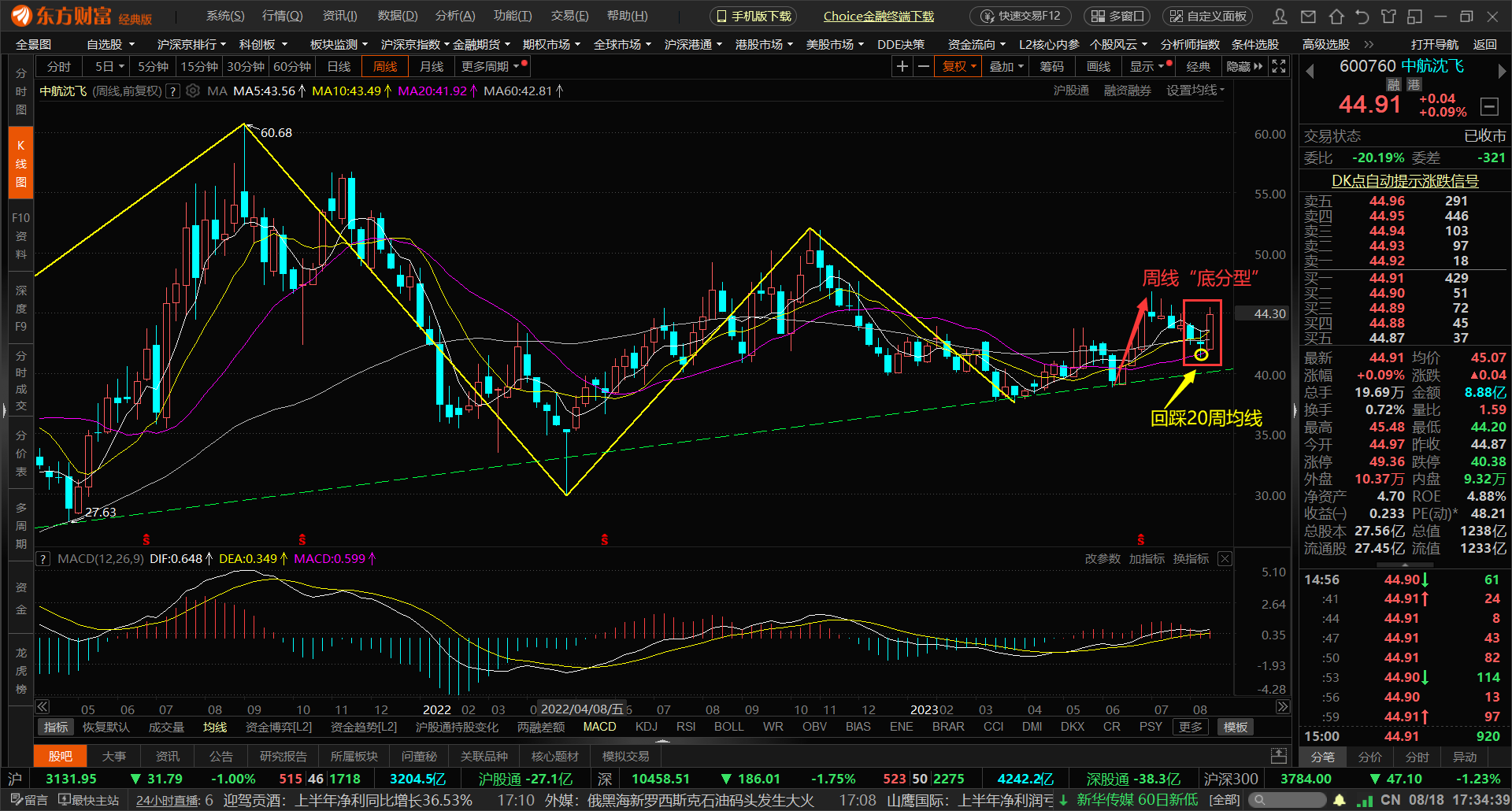Switch to 经典 chart mode
The width and height of the screenshot is (1512, 811).
(1199, 67)
